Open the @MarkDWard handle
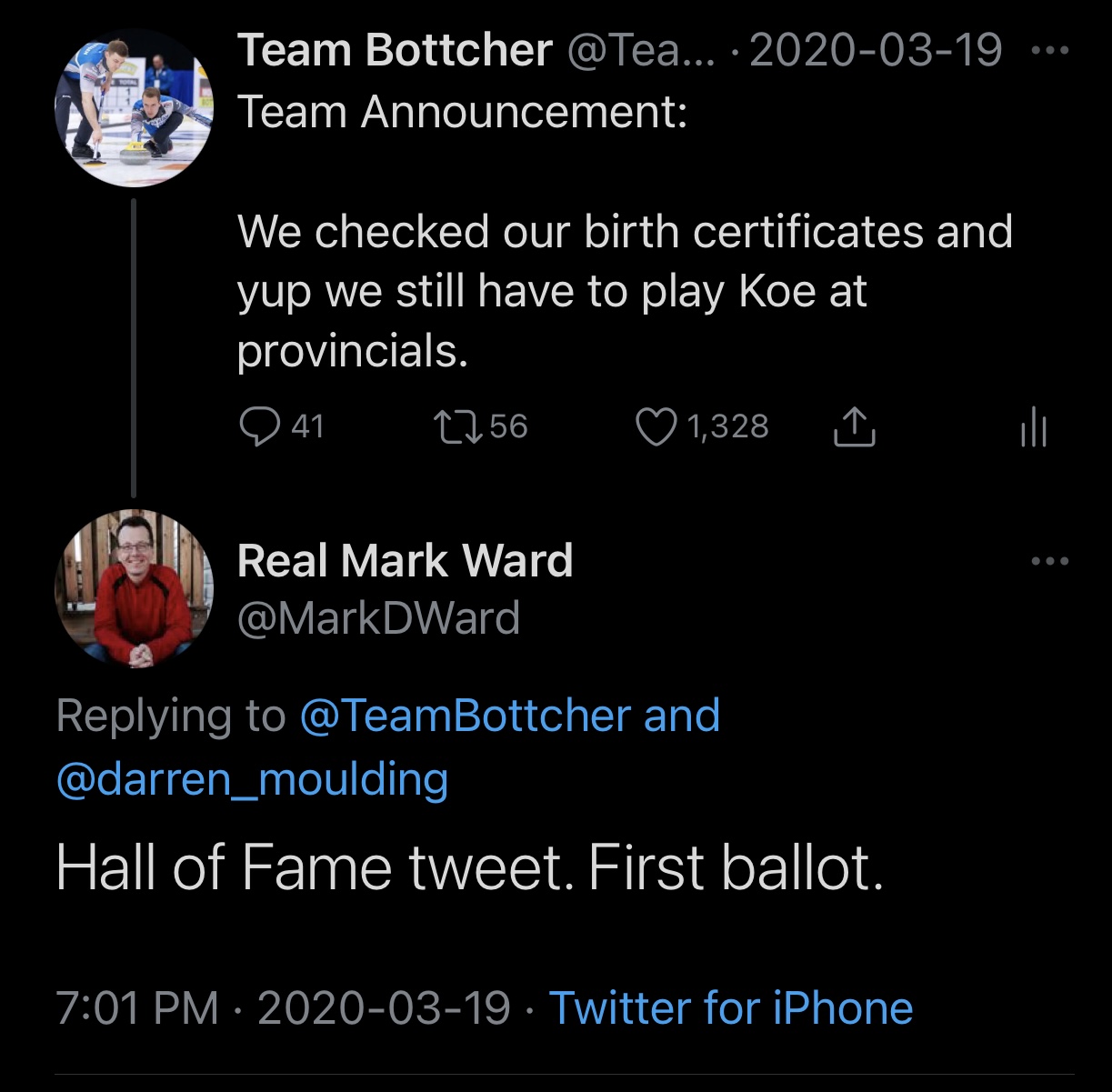 (378, 618)
